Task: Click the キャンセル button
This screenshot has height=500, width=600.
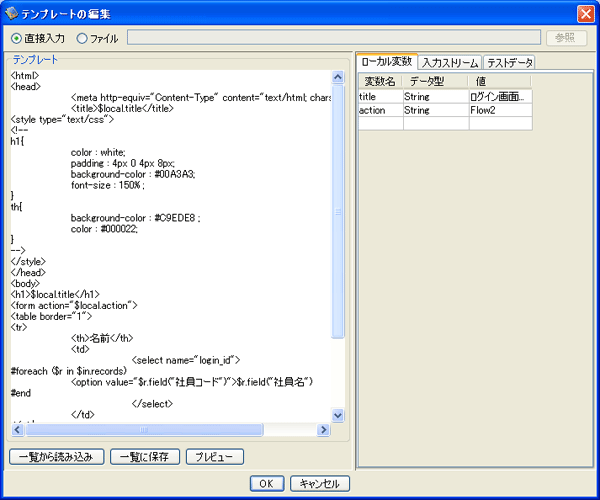Action: (x=320, y=483)
